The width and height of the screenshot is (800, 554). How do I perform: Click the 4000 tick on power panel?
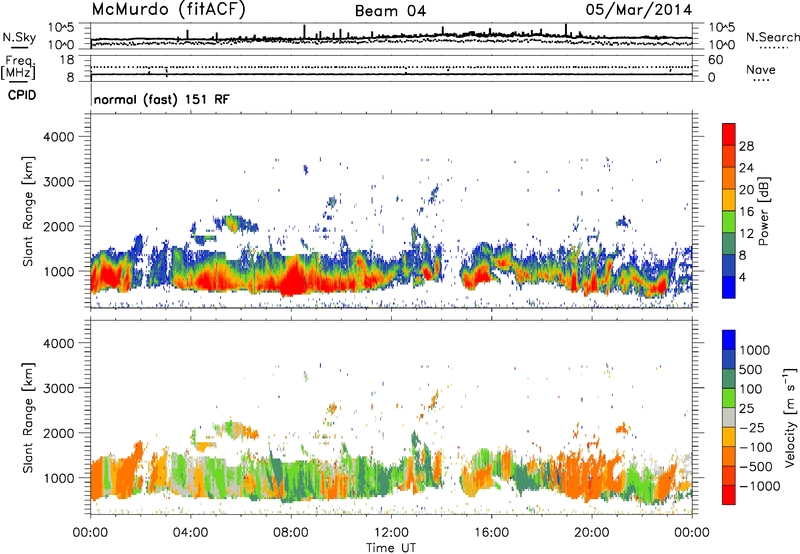pyautogui.click(x=59, y=137)
